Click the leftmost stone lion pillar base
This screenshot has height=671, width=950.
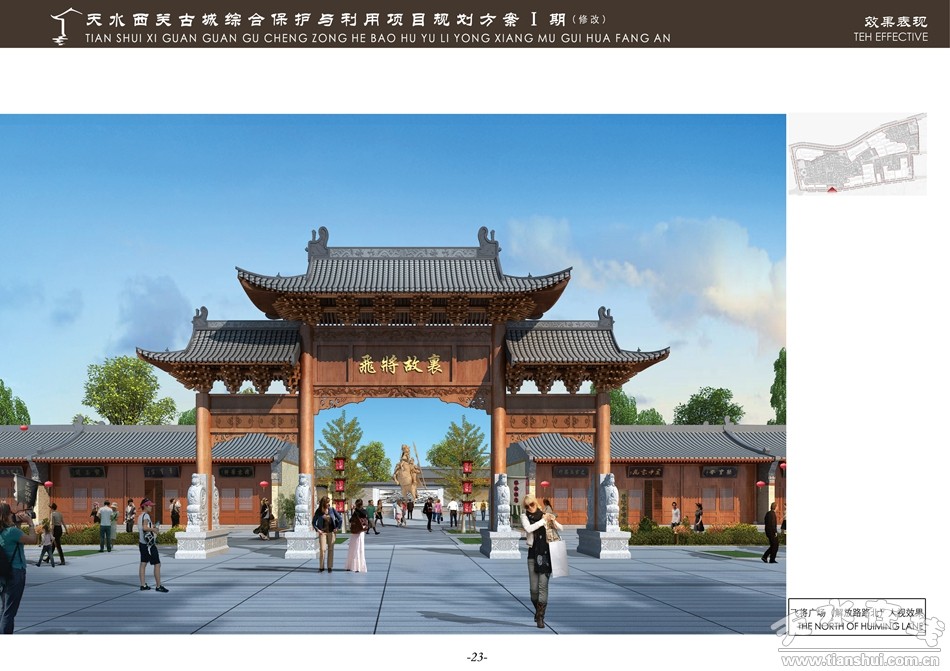click(202, 541)
